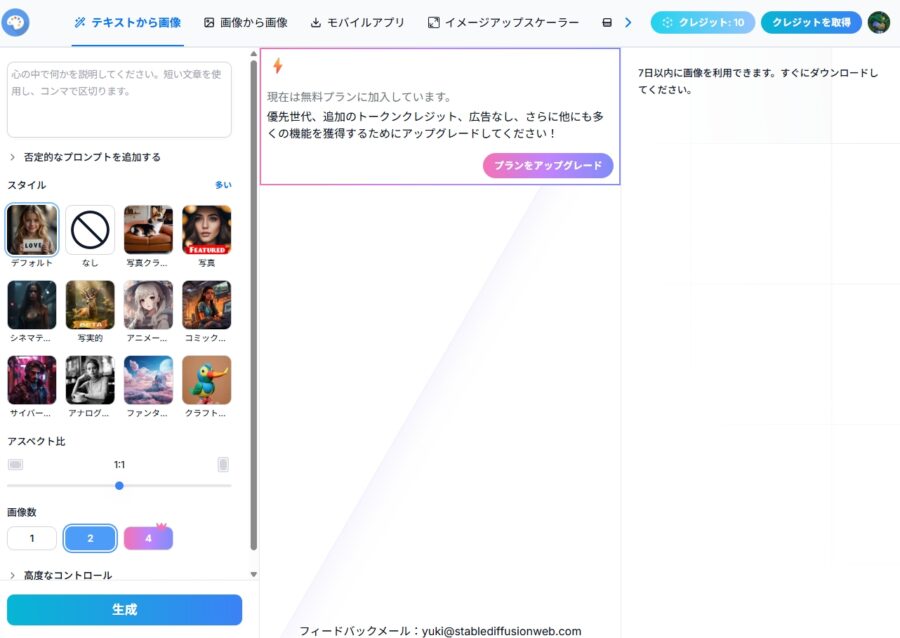900x638 pixels.
Task: Choose the 写真 featured style
Action: click(x=207, y=229)
